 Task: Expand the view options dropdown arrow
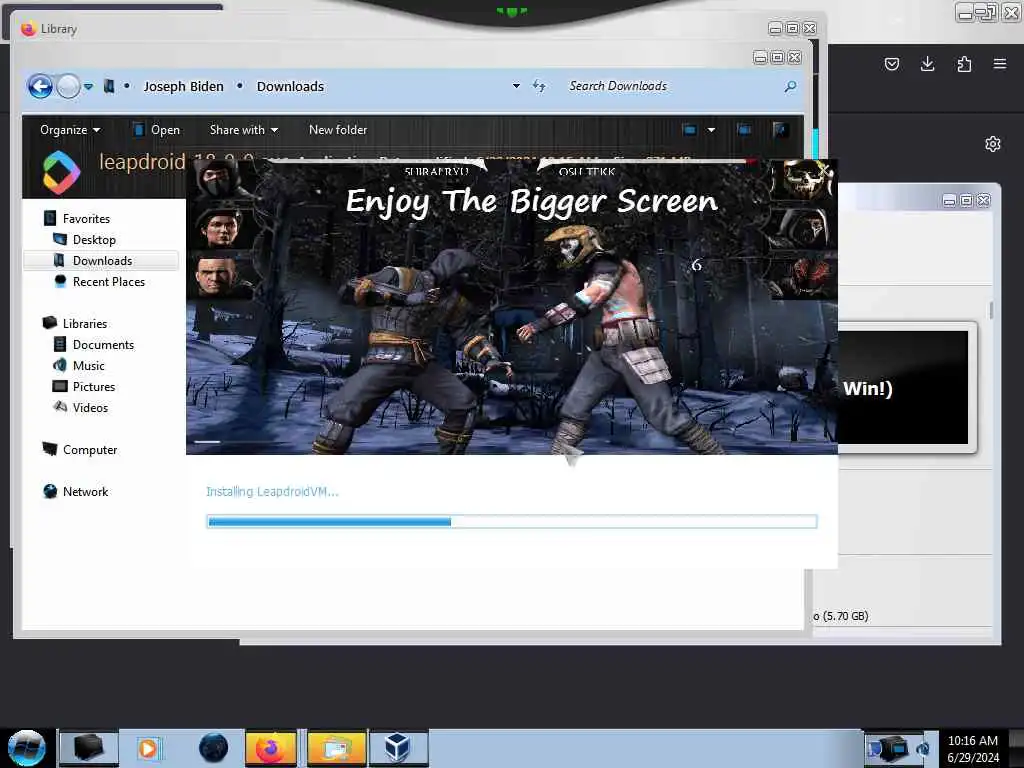[711, 130]
